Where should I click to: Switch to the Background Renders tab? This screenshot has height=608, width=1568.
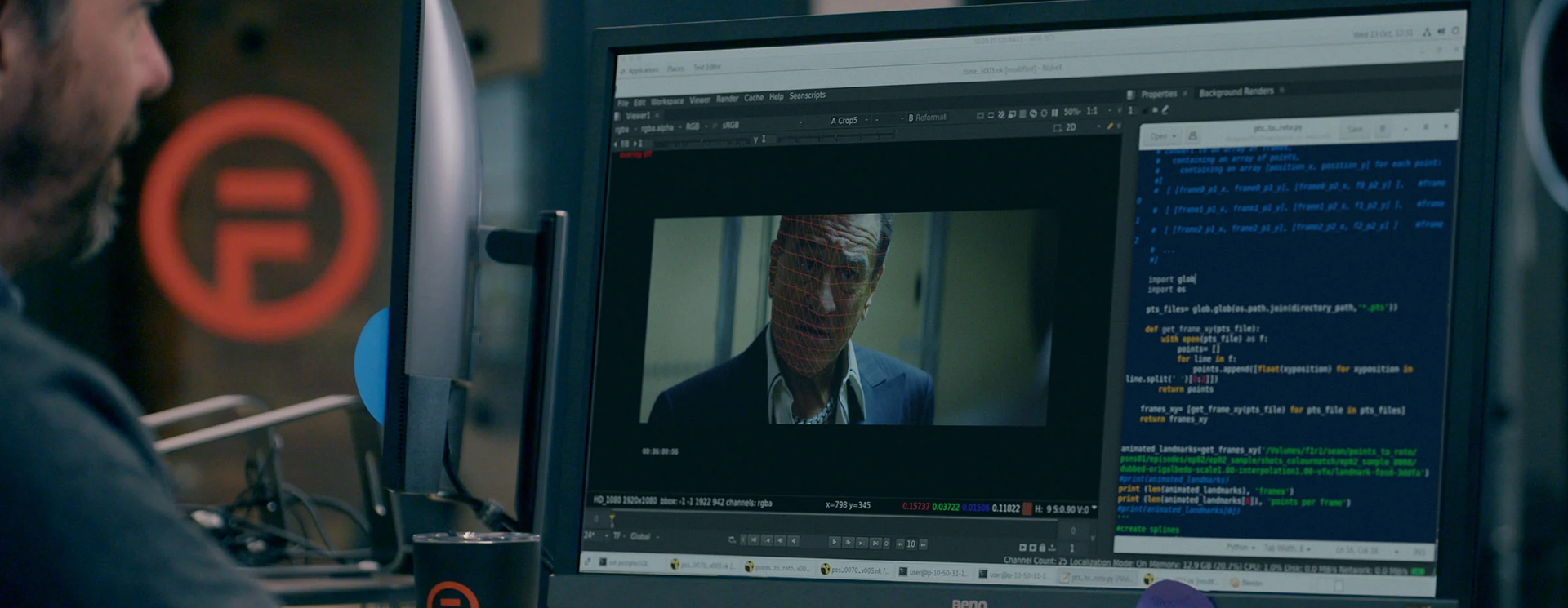click(1236, 92)
